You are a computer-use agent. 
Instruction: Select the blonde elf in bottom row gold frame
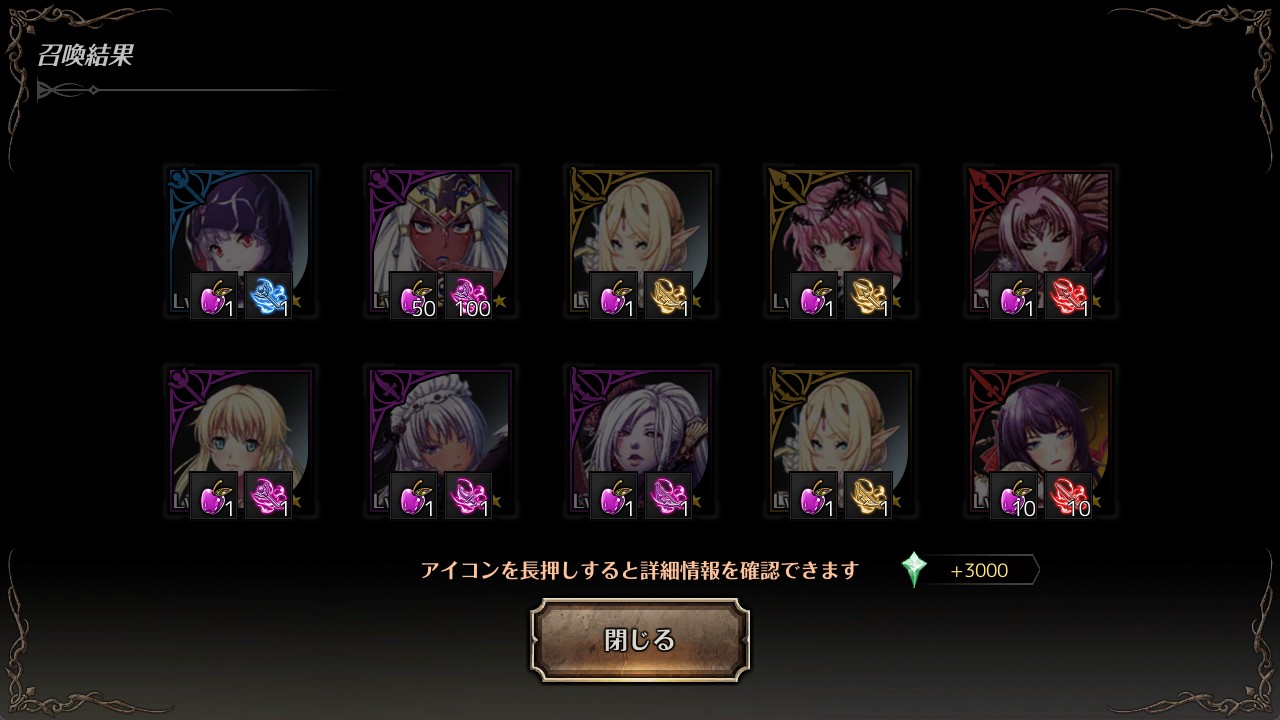[x=840, y=441]
